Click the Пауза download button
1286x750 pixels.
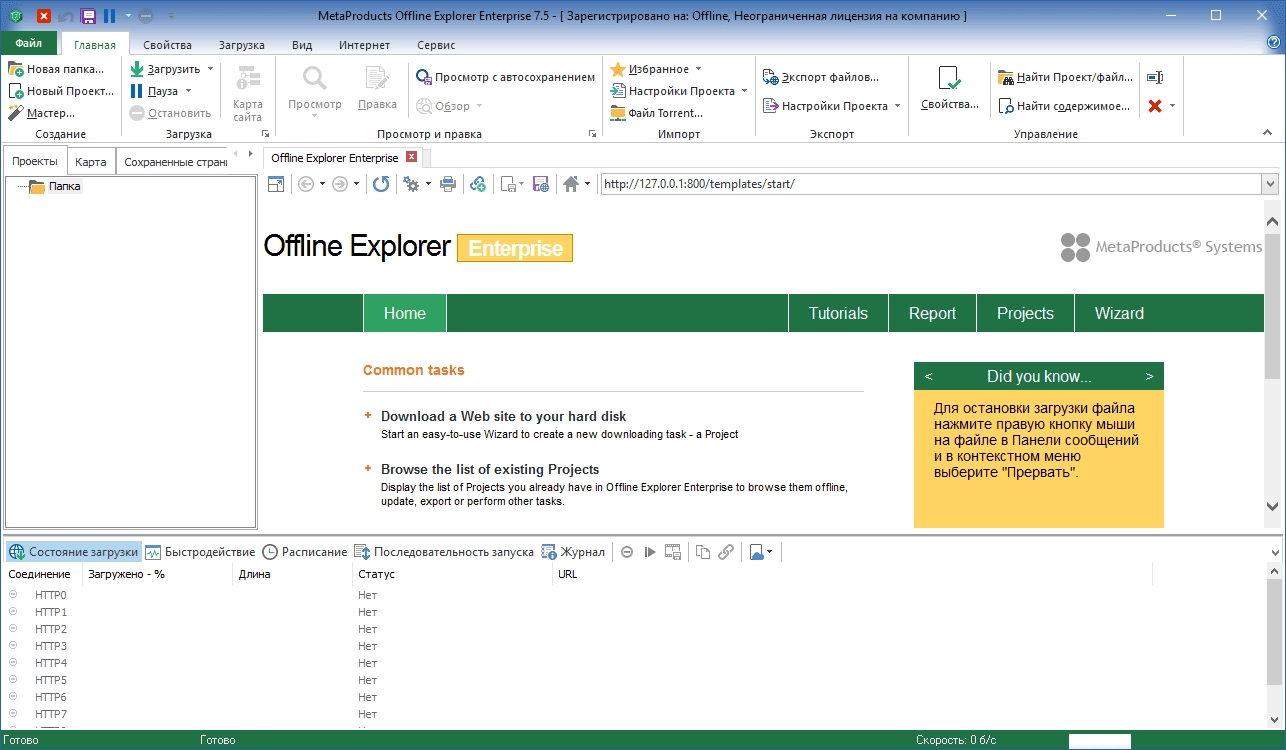[x=155, y=91]
